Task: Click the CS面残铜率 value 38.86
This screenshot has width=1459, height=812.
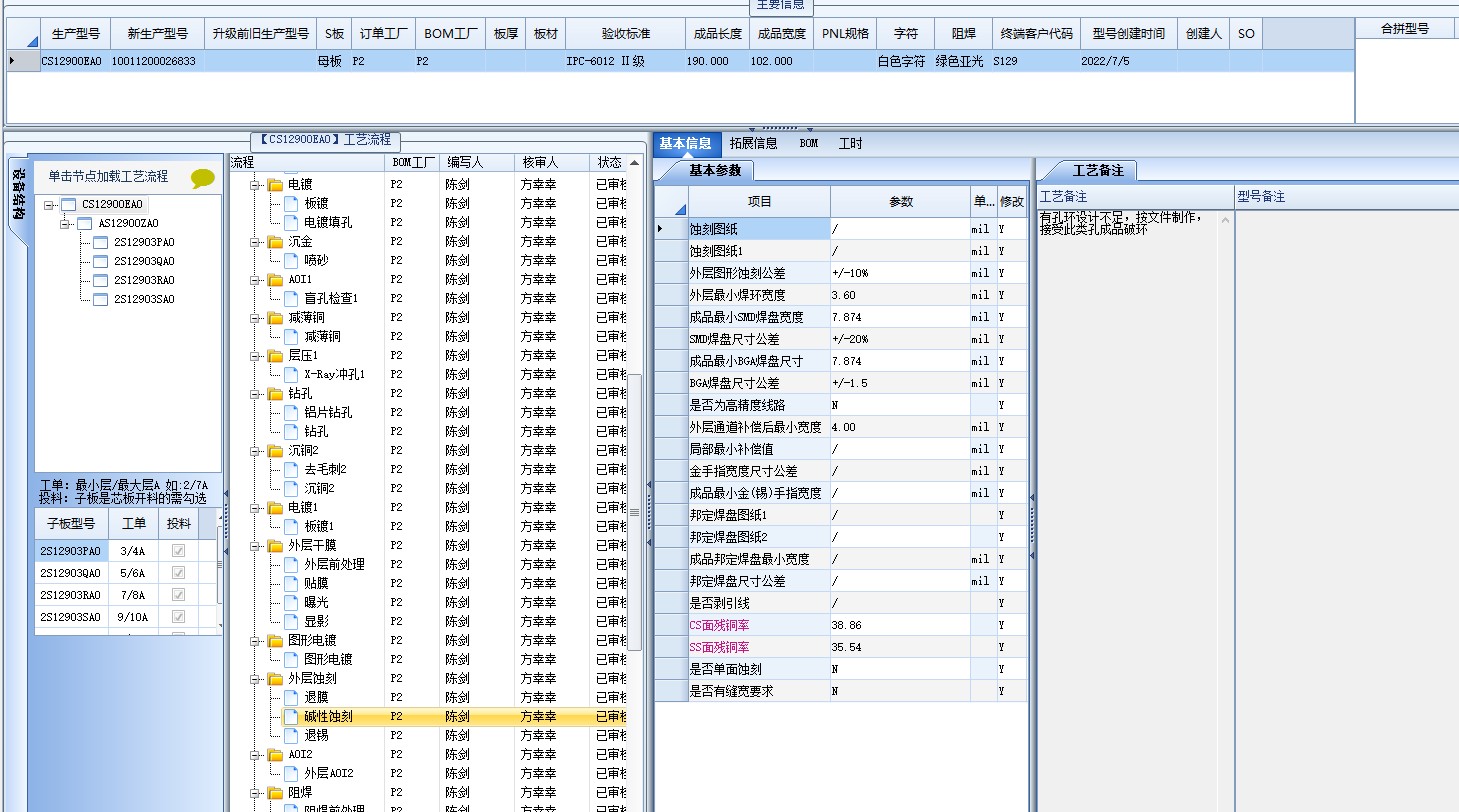Action: pos(900,625)
